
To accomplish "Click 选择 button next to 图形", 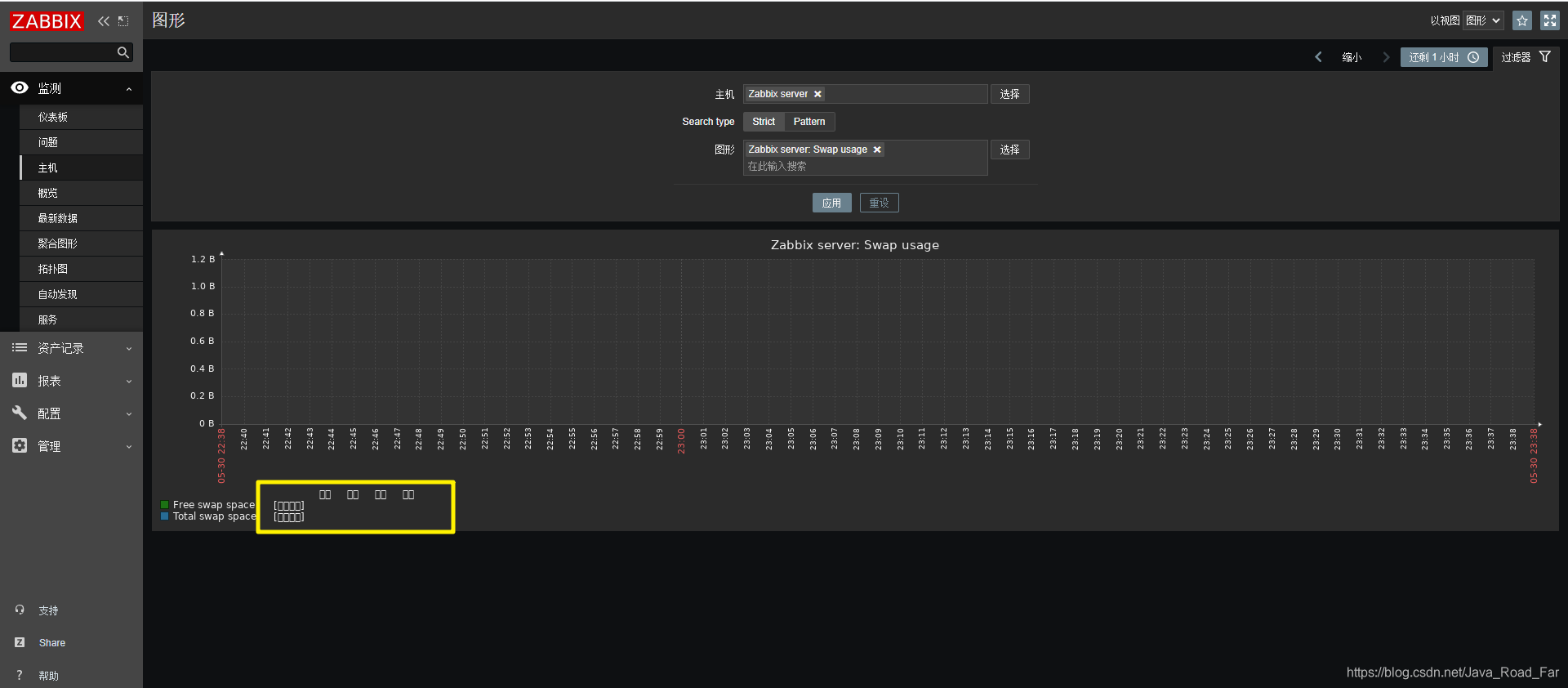I will pos(1010,150).
